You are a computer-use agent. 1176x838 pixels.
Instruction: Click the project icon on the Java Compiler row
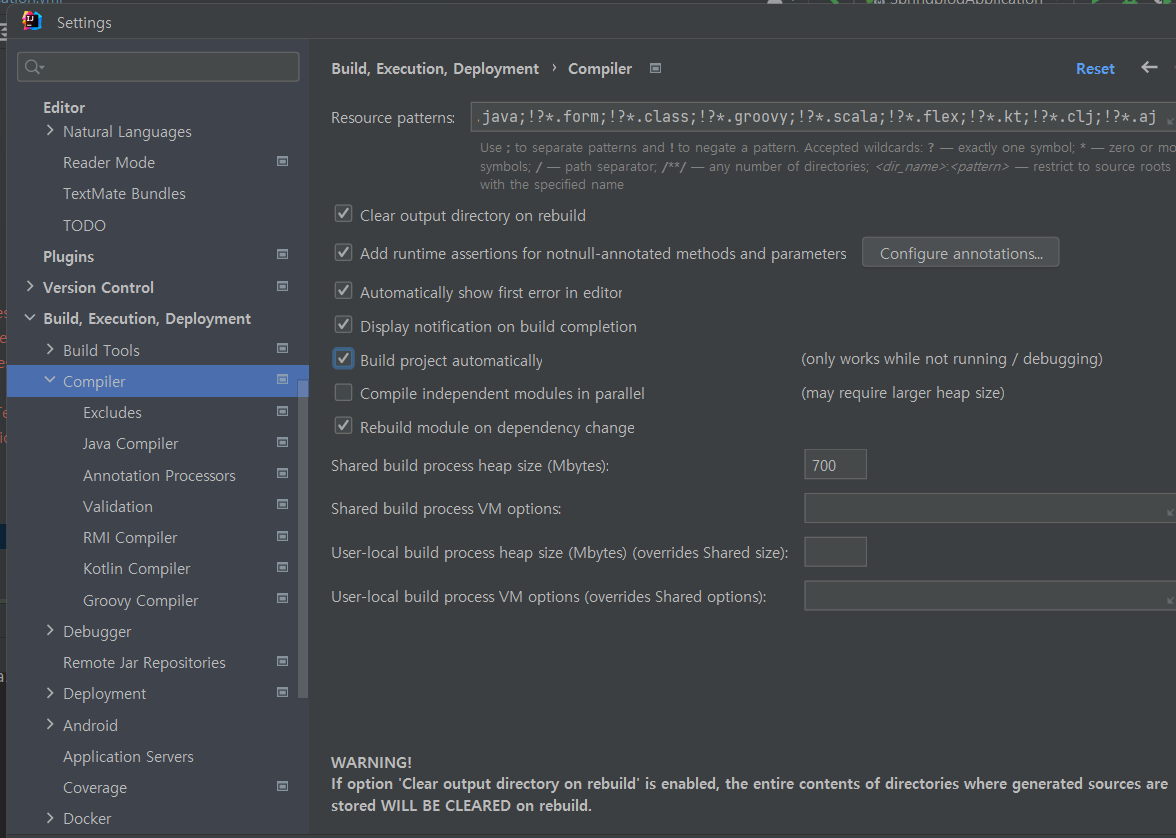283,443
